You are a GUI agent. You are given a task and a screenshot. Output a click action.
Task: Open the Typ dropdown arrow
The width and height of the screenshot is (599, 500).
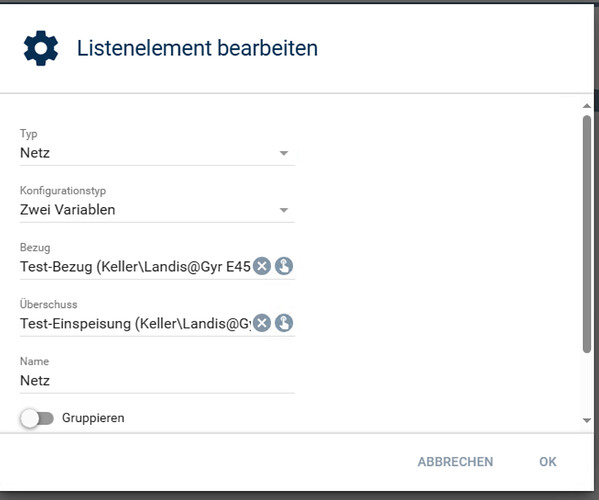(x=283, y=153)
